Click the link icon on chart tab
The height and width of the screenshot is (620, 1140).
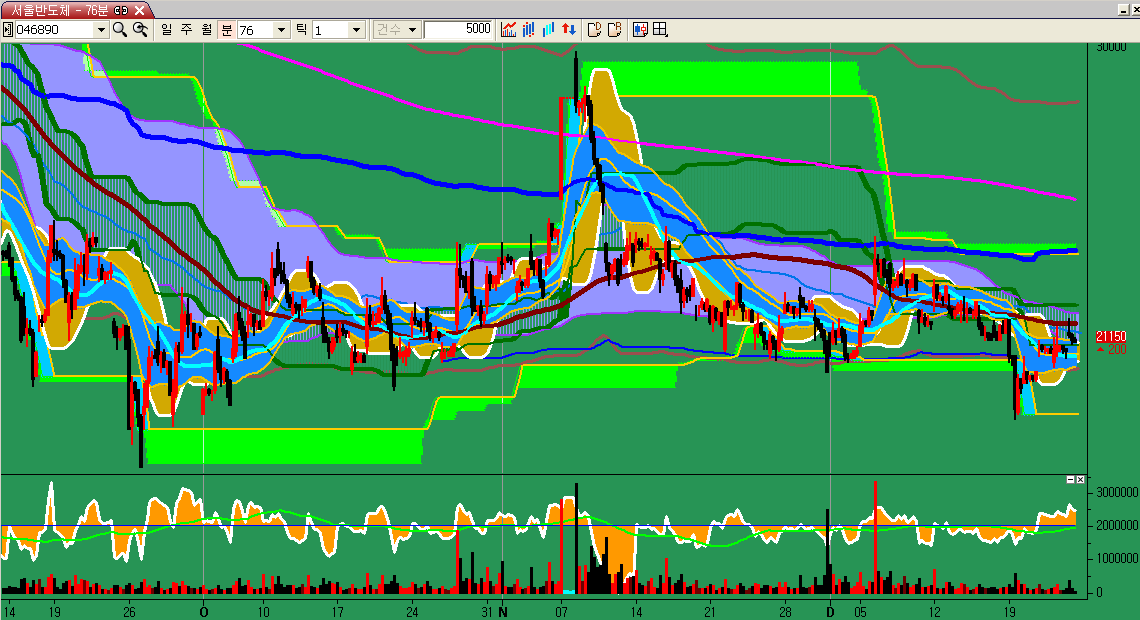coord(120,9)
